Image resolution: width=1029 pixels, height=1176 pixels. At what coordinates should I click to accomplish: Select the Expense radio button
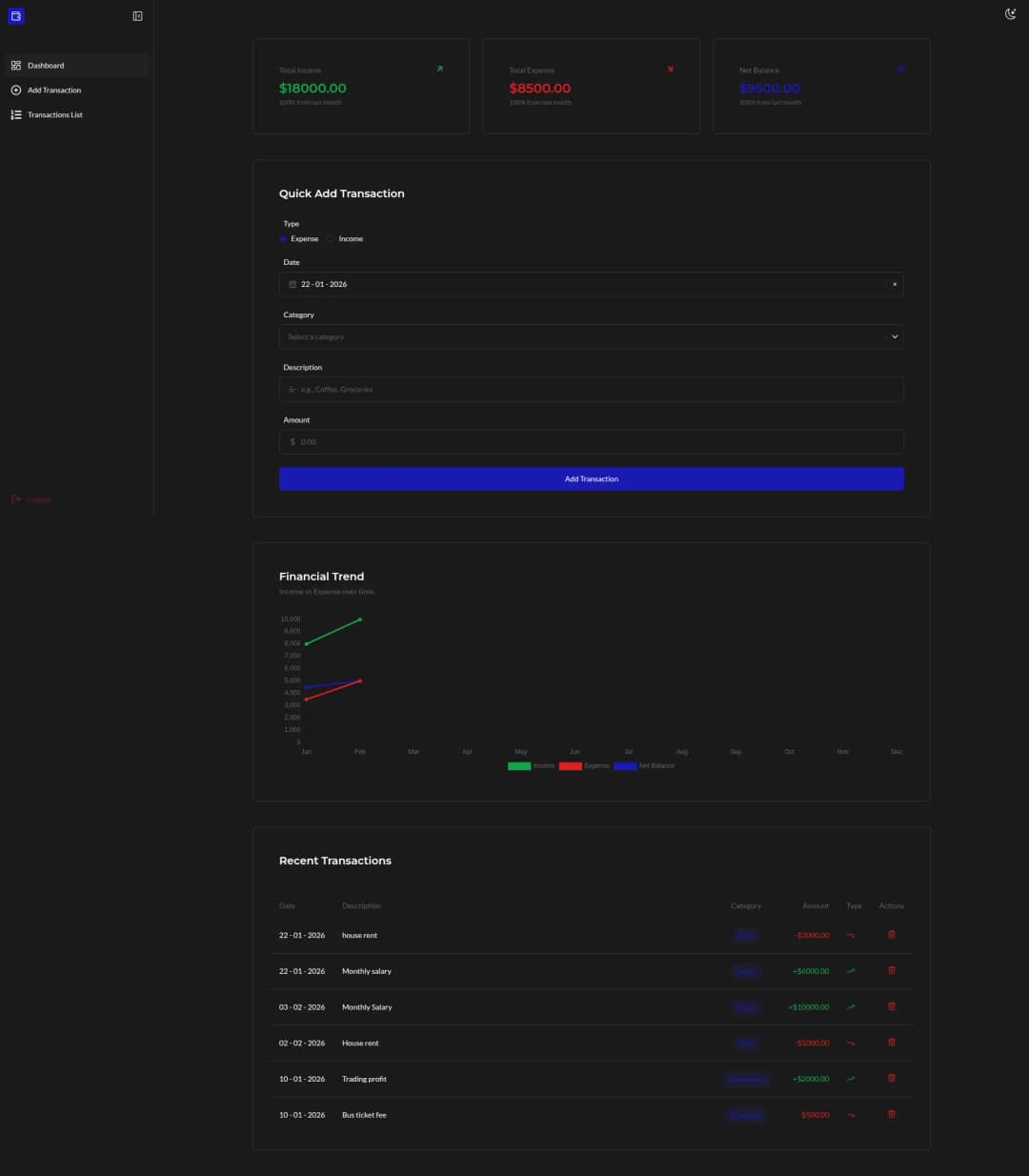283,238
